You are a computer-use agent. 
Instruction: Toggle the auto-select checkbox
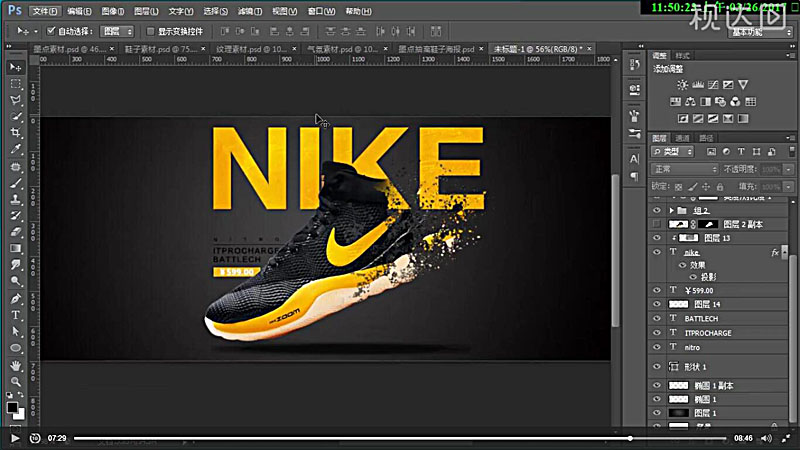51,31
